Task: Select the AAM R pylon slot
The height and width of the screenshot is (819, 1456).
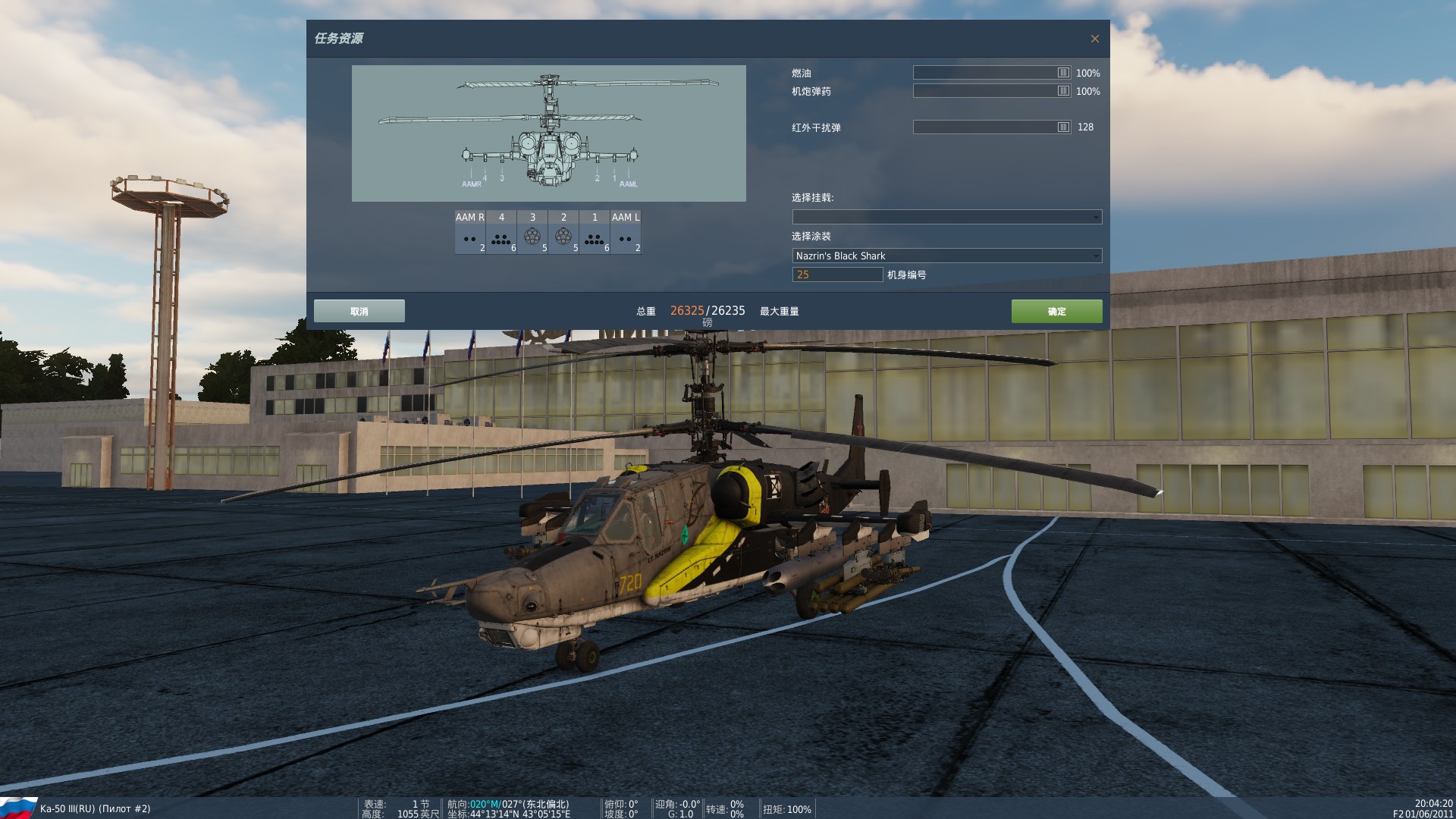Action: (469, 238)
